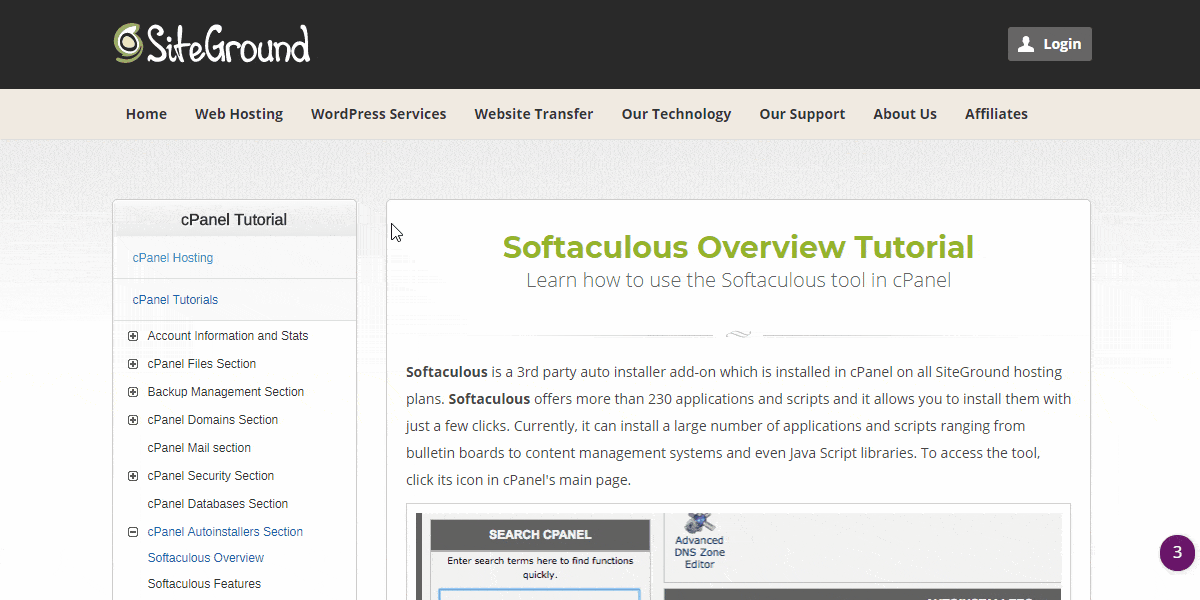Open Softaculous Overview link
The height and width of the screenshot is (600, 1200).
(x=206, y=558)
